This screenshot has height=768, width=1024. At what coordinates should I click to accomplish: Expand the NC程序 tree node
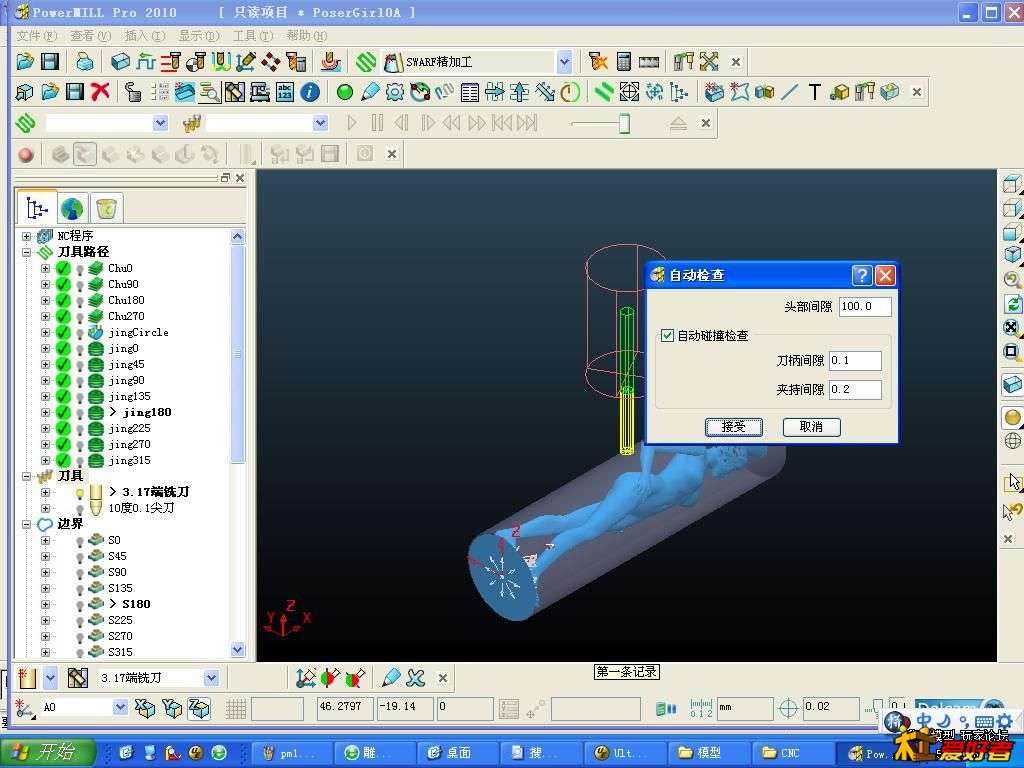tap(26, 236)
